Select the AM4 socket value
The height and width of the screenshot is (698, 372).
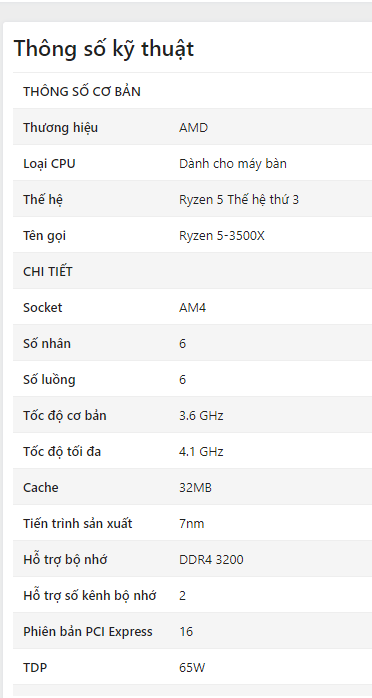(193, 308)
